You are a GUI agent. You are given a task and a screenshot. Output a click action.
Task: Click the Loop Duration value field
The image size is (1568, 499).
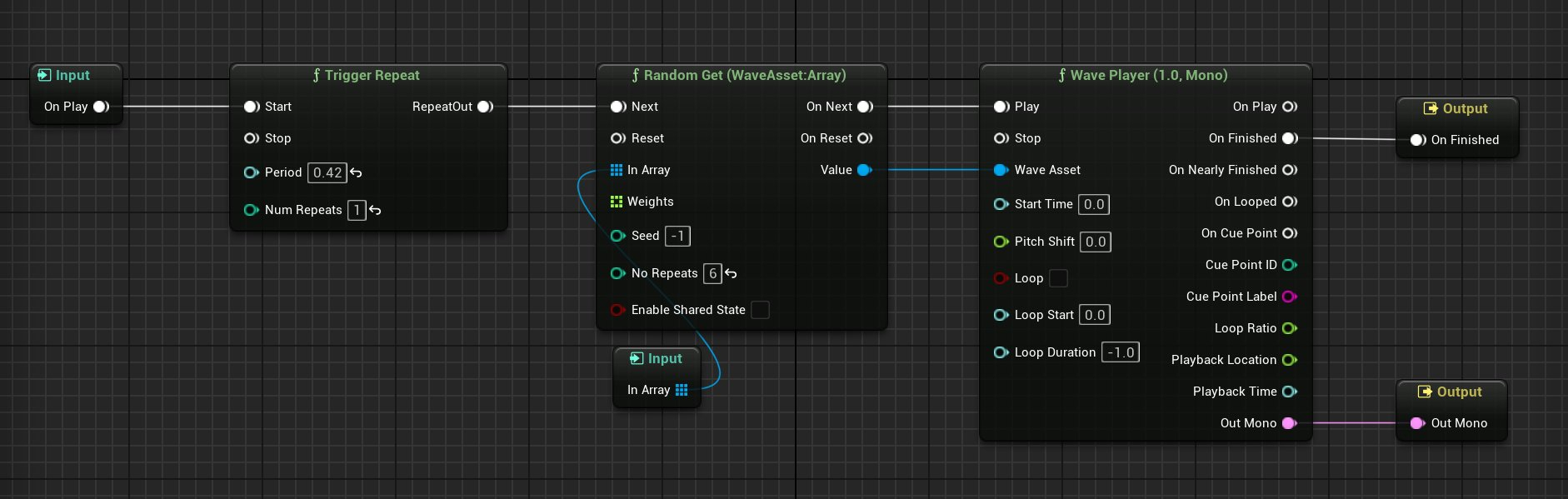tap(1121, 352)
